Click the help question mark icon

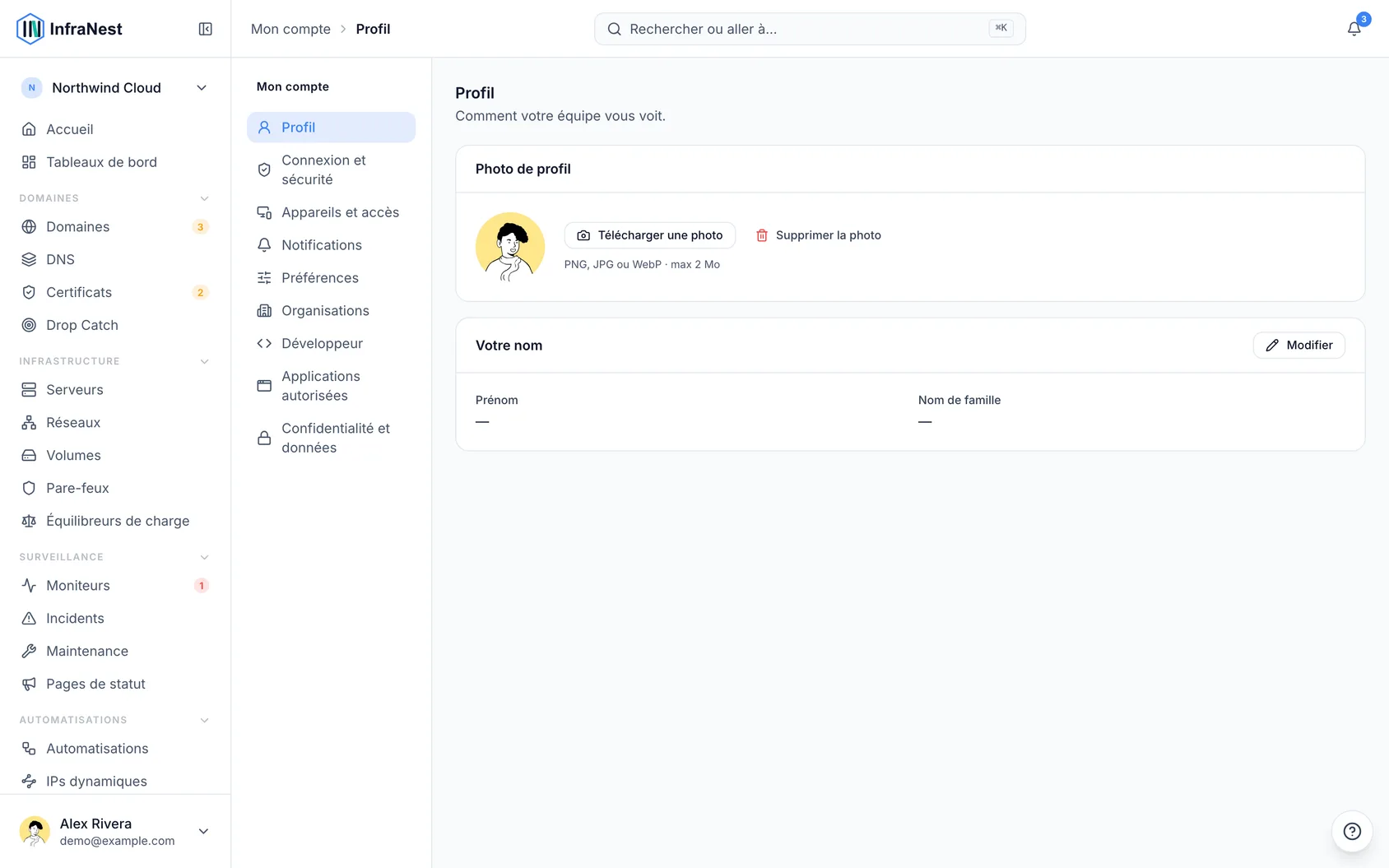click(x=1352, y=831)
